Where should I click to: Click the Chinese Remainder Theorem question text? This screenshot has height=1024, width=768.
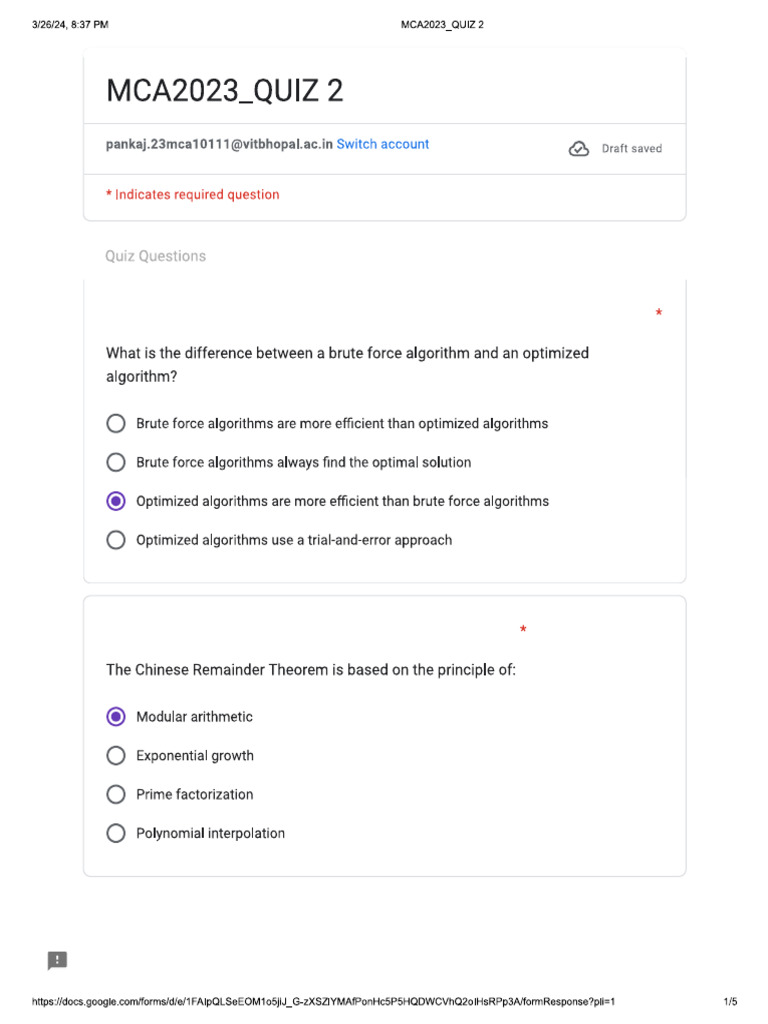coord(311,670)
